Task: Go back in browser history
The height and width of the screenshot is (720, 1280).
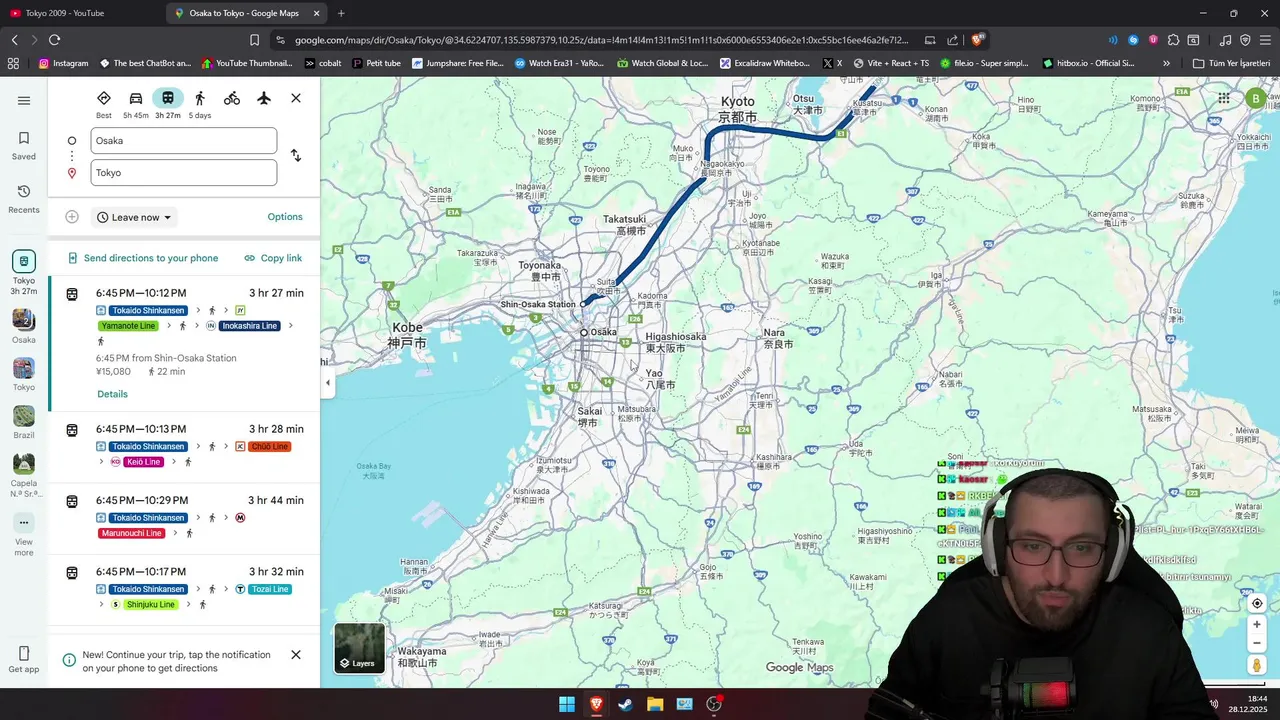Action: point(14,39)
